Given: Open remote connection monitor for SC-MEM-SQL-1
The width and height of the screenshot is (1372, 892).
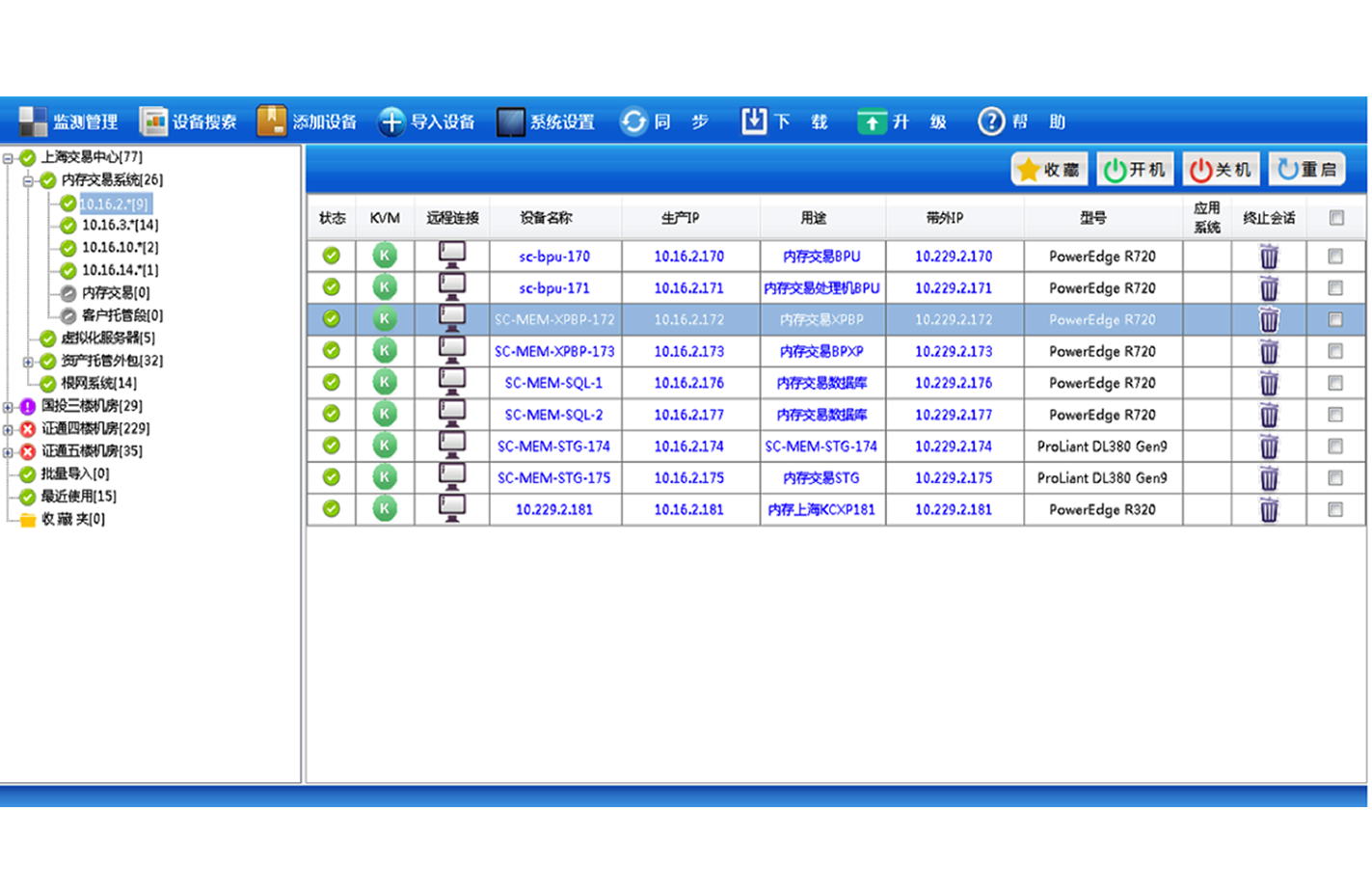Looking at the screenshot, I should pyautogui.click(x=451, y=382).
